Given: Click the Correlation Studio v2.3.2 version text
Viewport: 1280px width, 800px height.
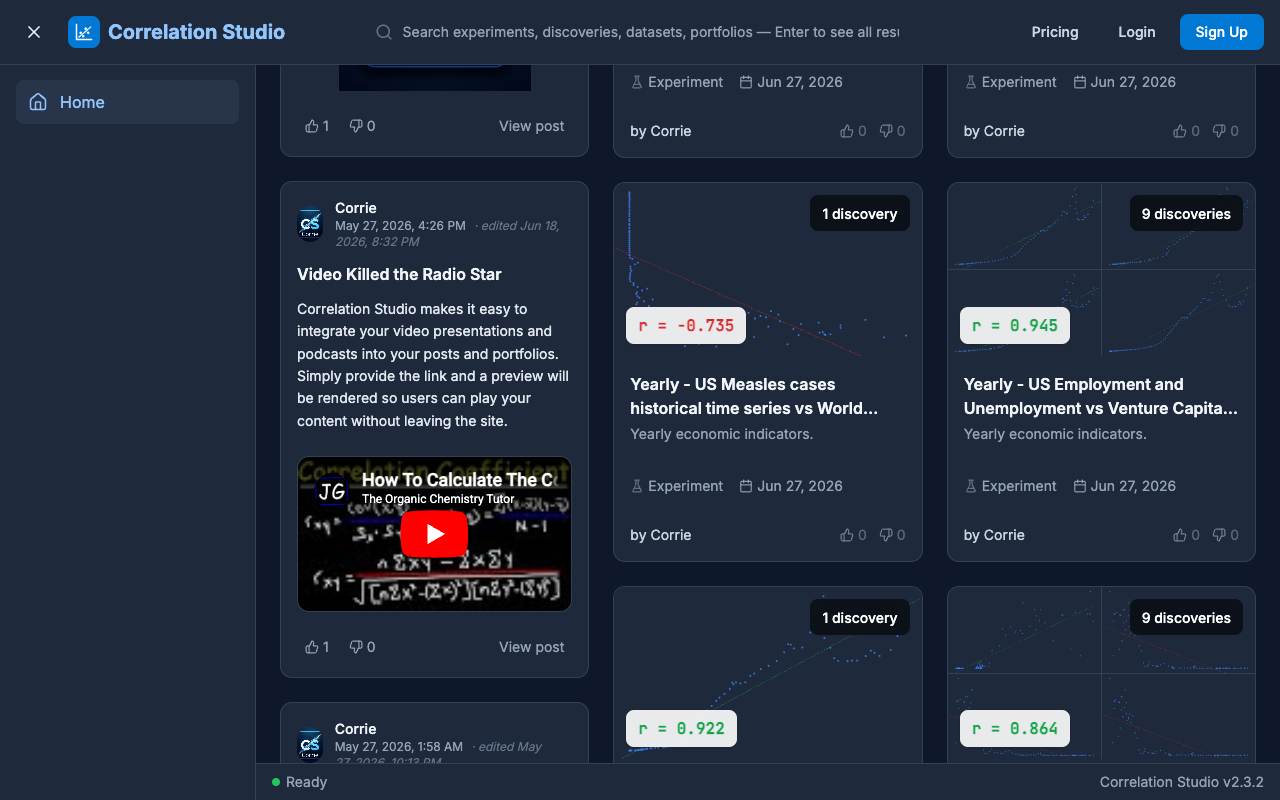Looking at the screenshot, I should [x=1182, y=782].
